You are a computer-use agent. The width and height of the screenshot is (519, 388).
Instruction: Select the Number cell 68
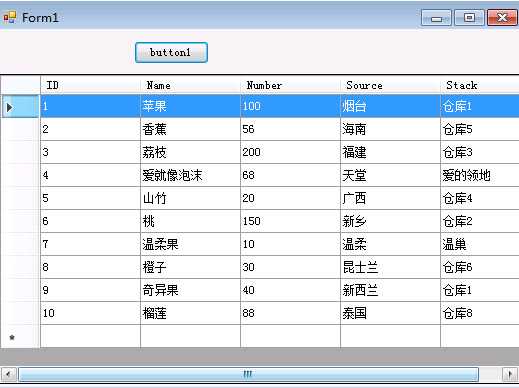coord(290,175)
